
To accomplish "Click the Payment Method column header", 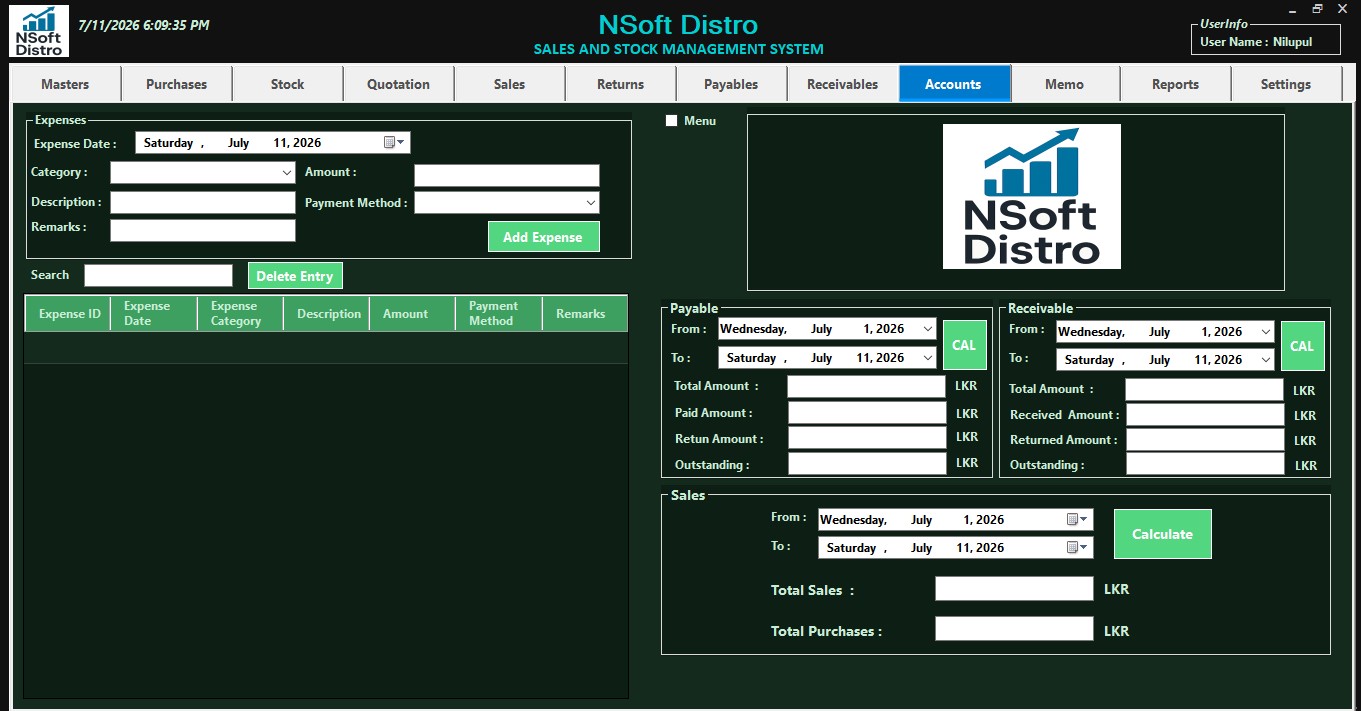I will pos(499,314).
